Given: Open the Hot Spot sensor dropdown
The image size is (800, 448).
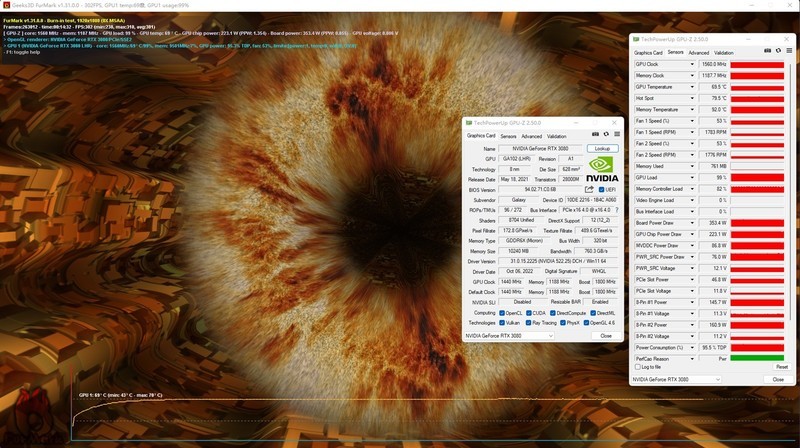Looking at the screenshot, I should [x=692, y=98].
